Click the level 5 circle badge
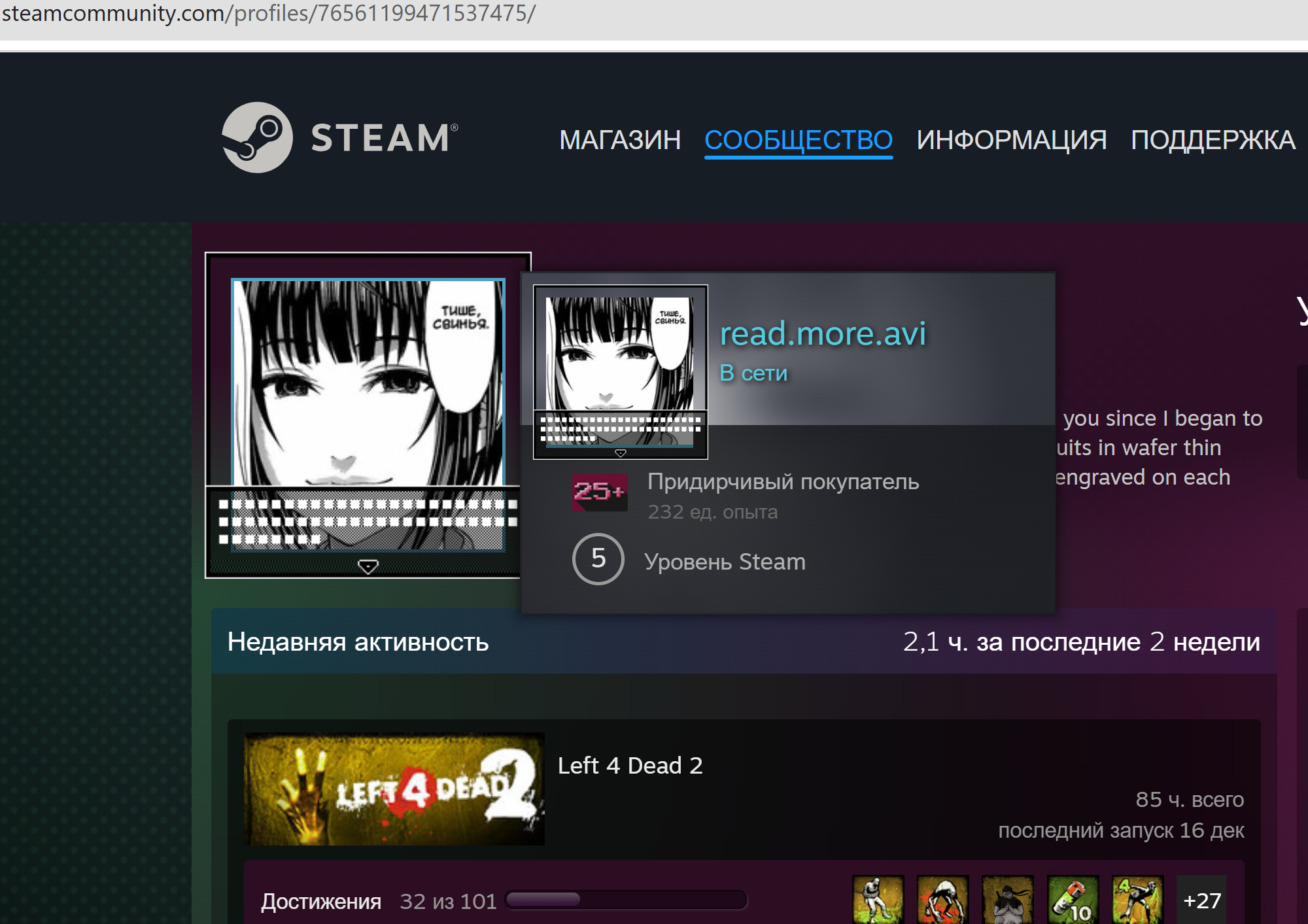The height and width of the screenshot is (924, 1308). point(598,559)
